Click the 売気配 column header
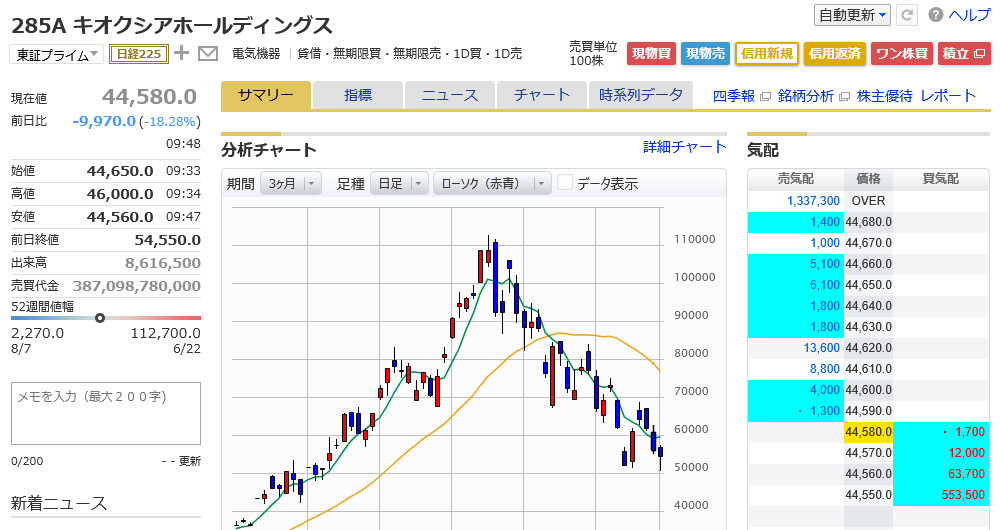This screenshot has height=530, width=1000. (795, 179)
